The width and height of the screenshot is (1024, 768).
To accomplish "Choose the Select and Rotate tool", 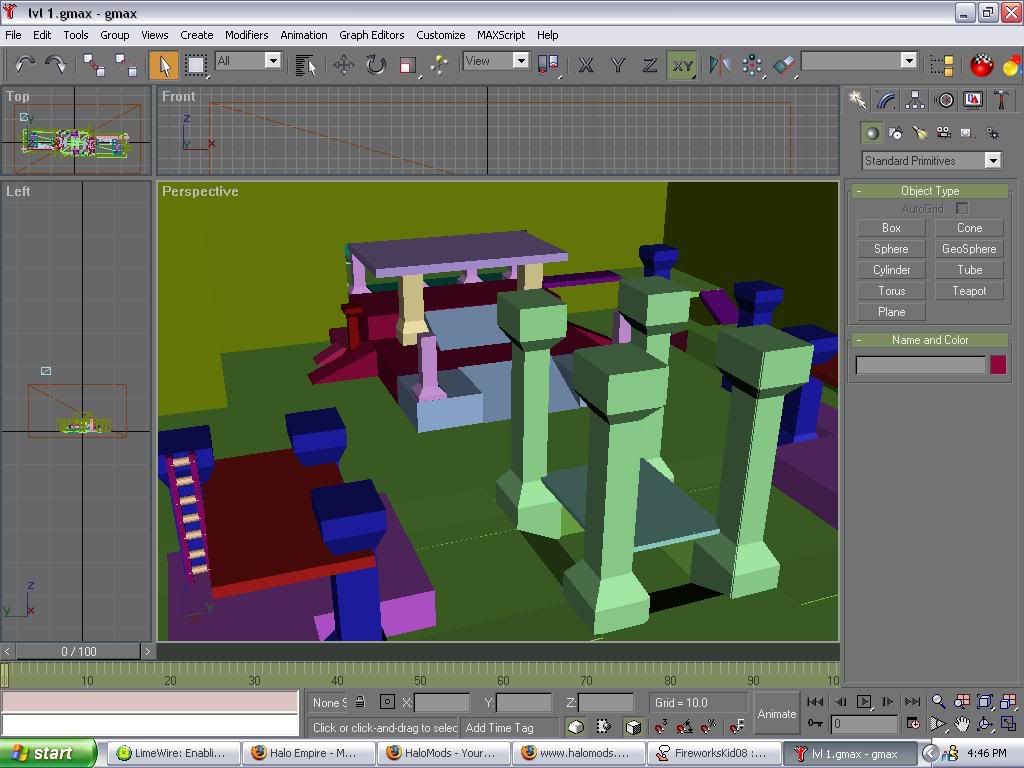I will point(376,65).
